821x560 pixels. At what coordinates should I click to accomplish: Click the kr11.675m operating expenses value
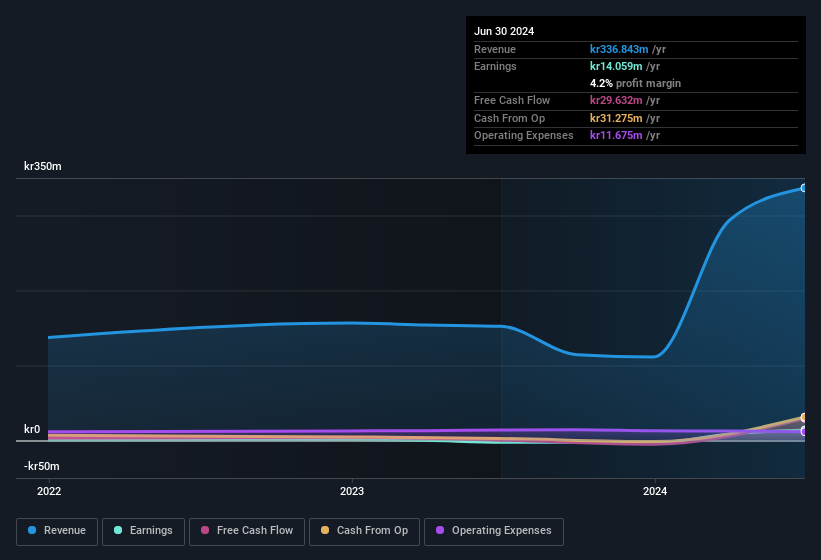pos(616,135)
